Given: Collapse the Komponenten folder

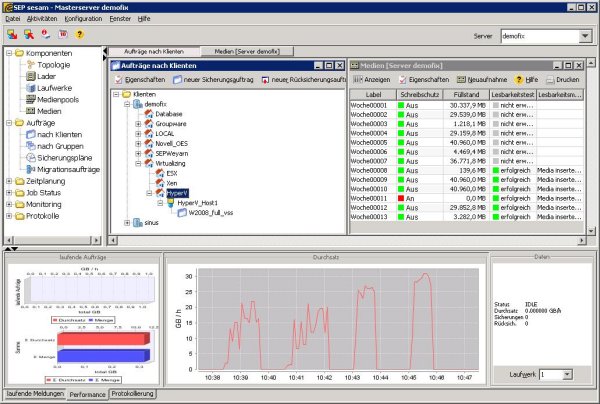Looking at the screenshot, I should click(9, 53).
